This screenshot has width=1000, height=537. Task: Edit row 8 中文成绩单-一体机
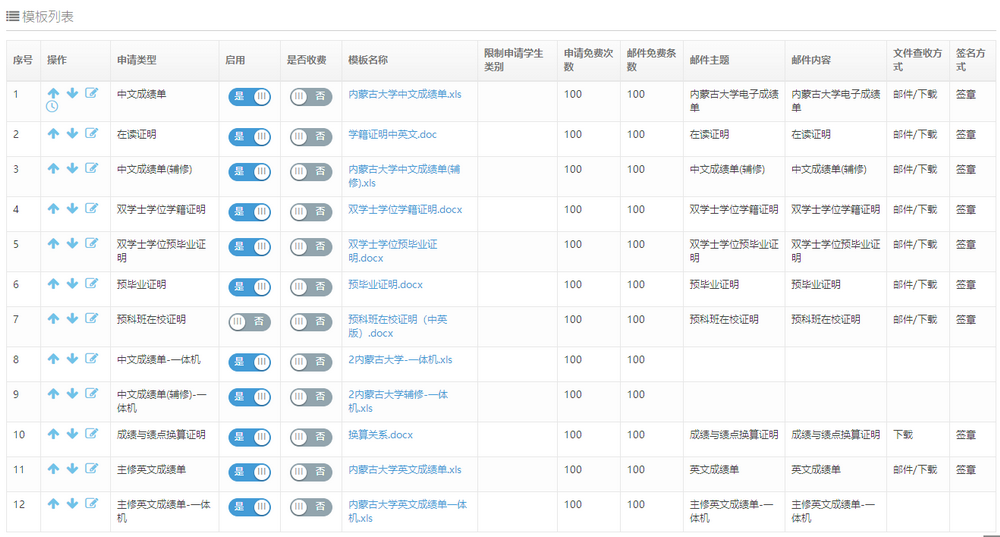point(92,359)
